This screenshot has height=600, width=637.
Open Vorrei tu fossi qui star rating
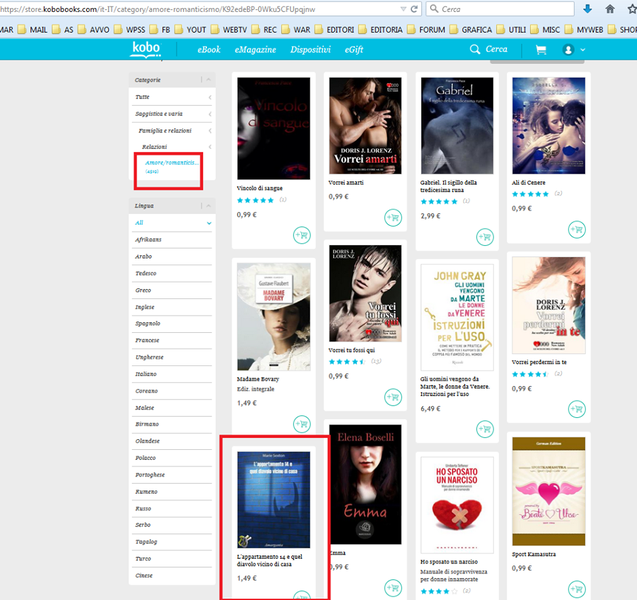tap(347, 362)
